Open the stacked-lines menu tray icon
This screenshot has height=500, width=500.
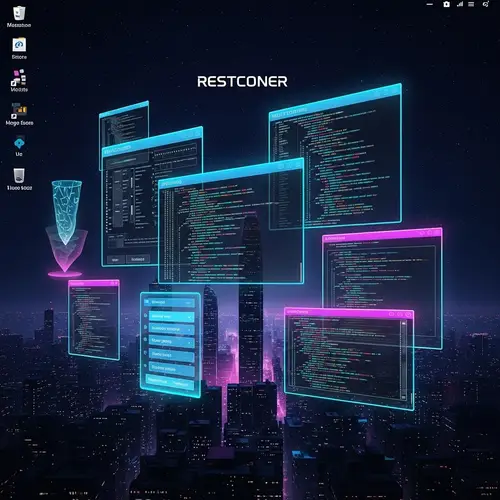pos(471,4)
